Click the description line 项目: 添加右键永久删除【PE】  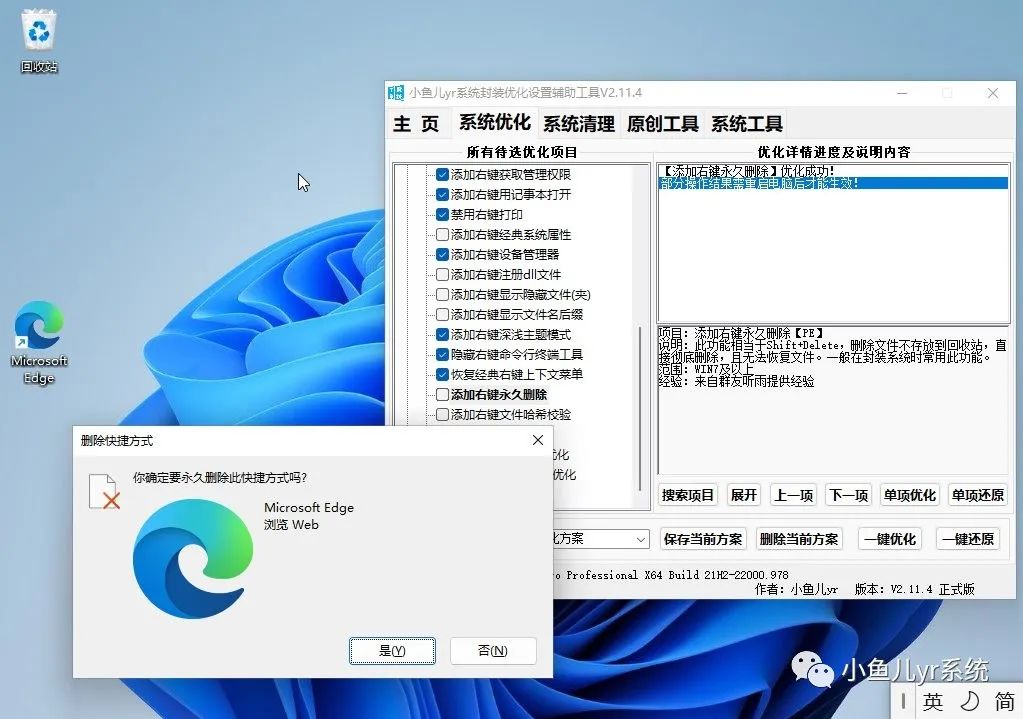coord(741,333)
